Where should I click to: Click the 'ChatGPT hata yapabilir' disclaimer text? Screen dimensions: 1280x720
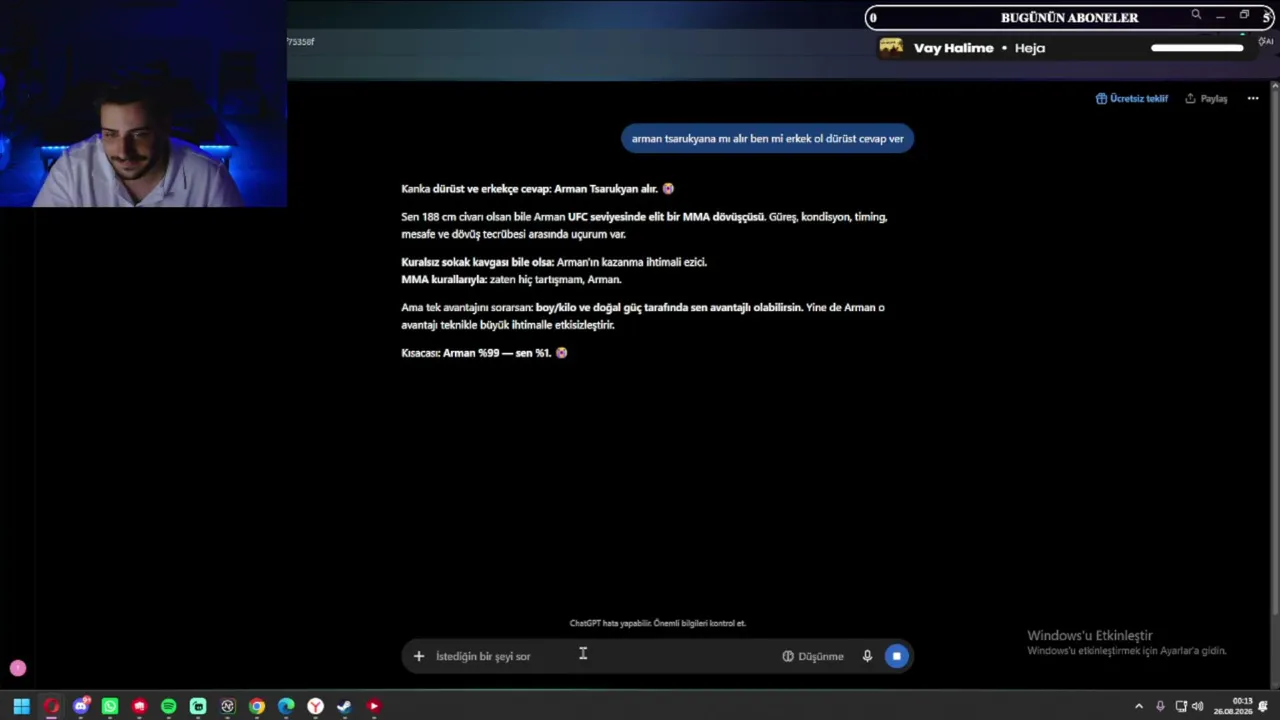(x=658, y=623)
